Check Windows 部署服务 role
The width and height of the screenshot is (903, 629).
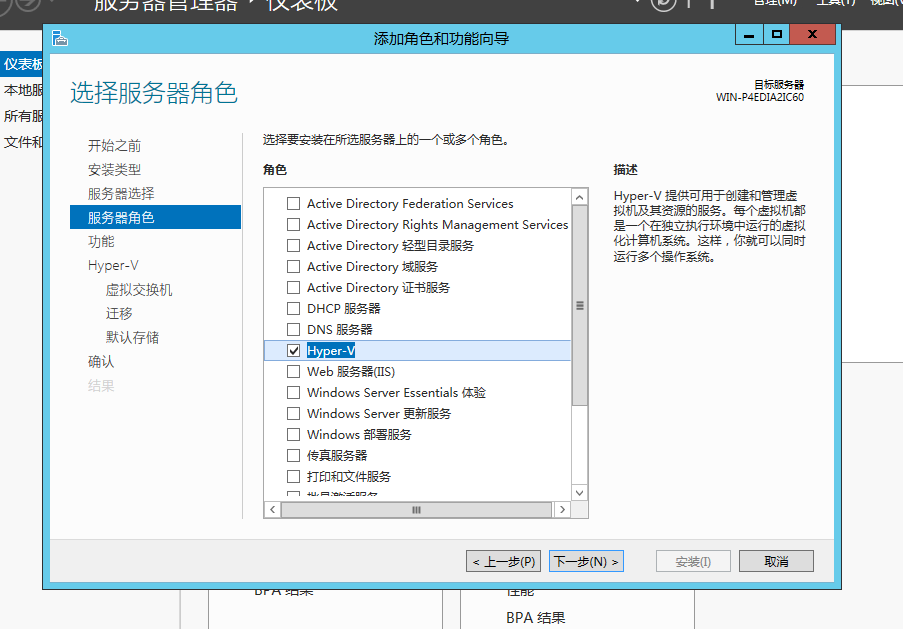click(x=293, y=434)
